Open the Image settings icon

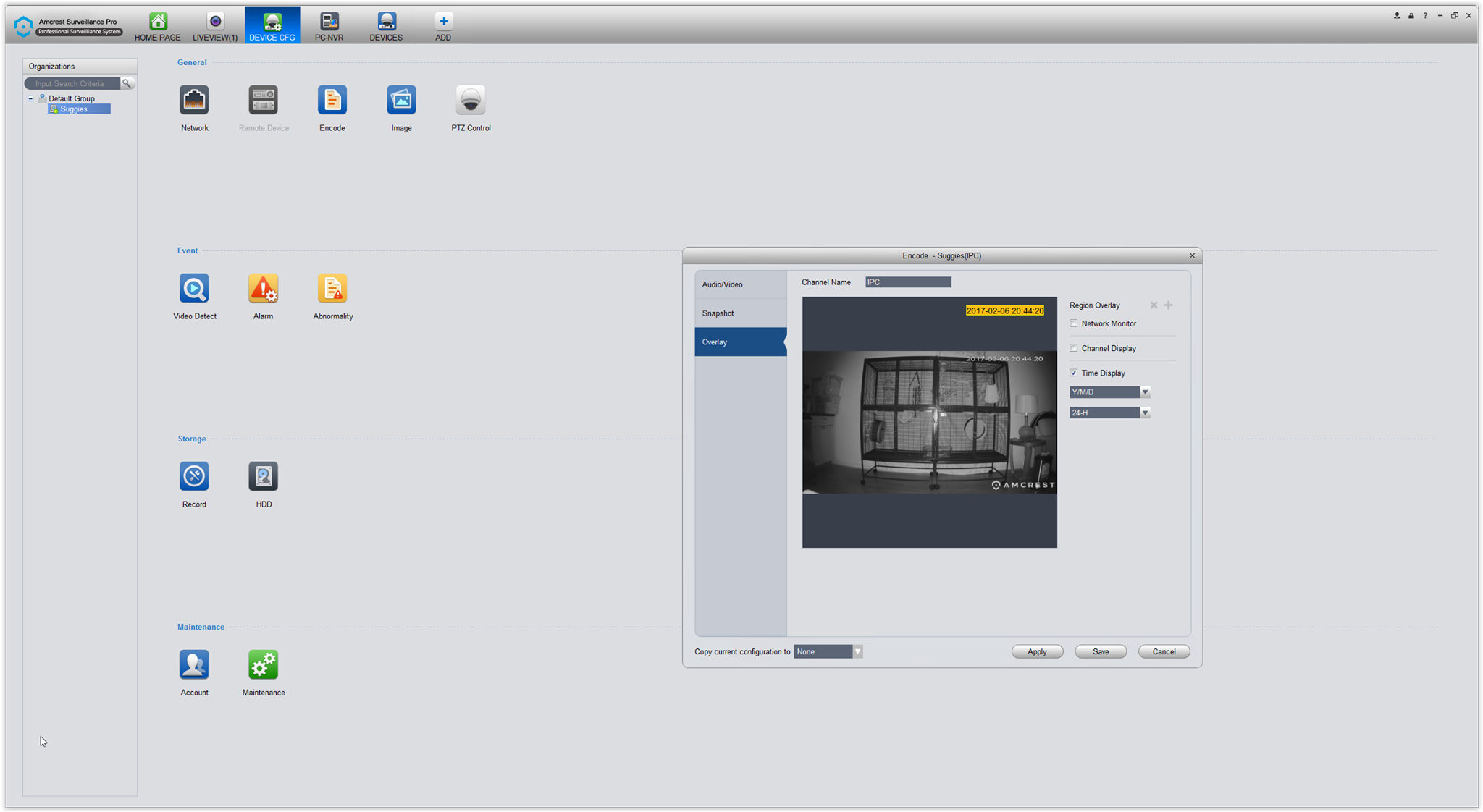(x=401, y=101)
